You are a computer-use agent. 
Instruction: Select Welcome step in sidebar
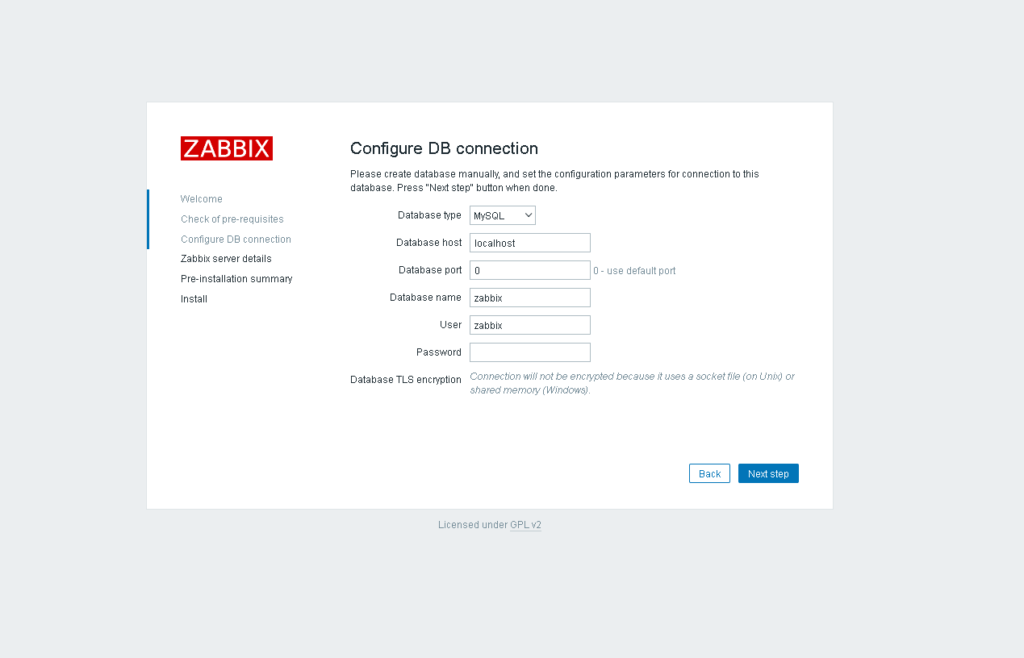pyautogui.click(x=201, y=199)
